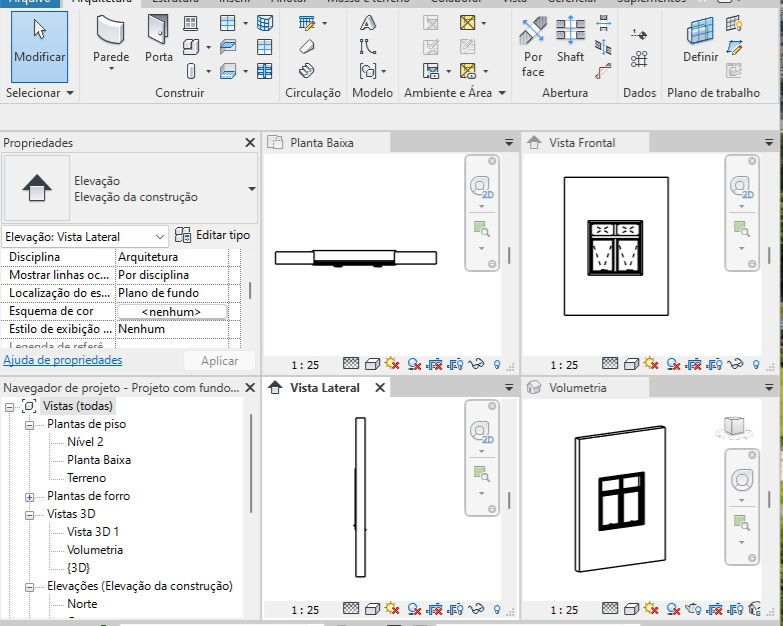
Task: Click the ViewCube in the Volumetria view
Action: [734, 427]
